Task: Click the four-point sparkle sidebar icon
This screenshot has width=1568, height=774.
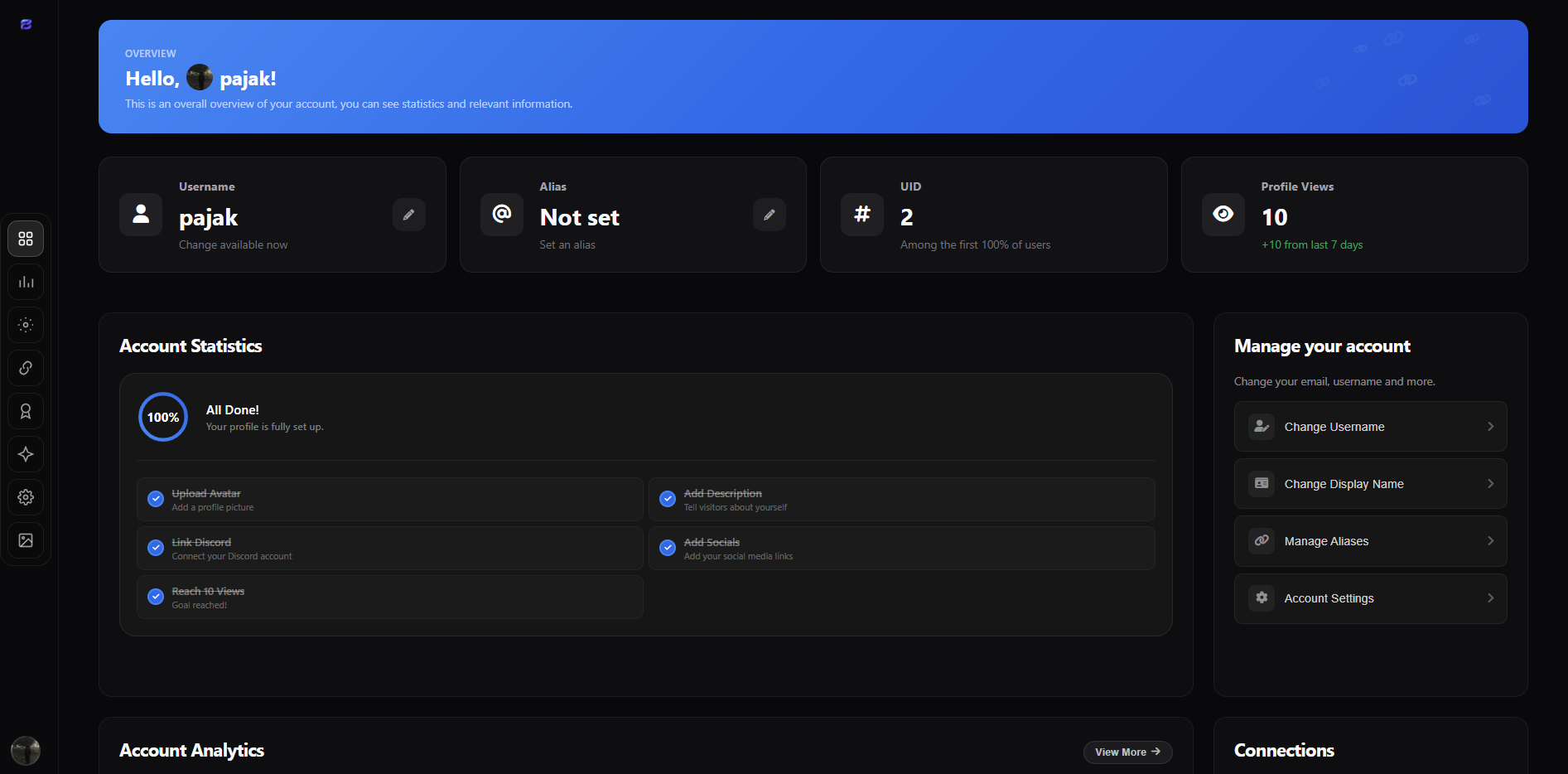Action: pyautogui.click(x=26, y=454)
